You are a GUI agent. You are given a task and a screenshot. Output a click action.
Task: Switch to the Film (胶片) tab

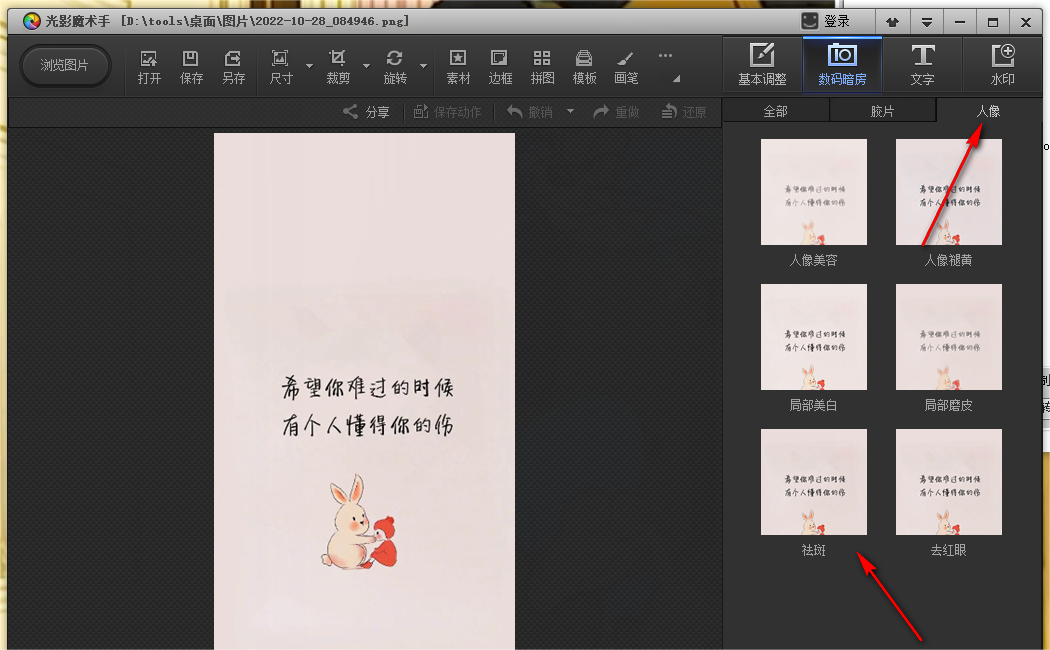tap(882, 111)
